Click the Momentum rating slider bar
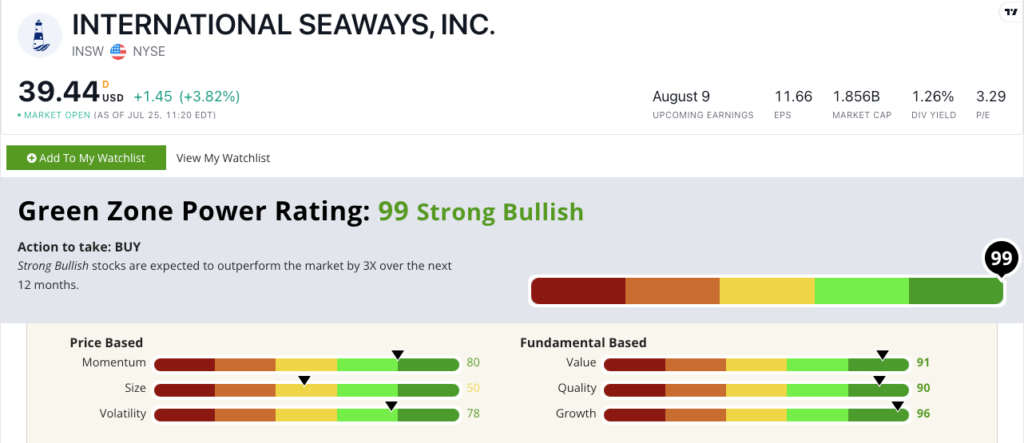 306,363
